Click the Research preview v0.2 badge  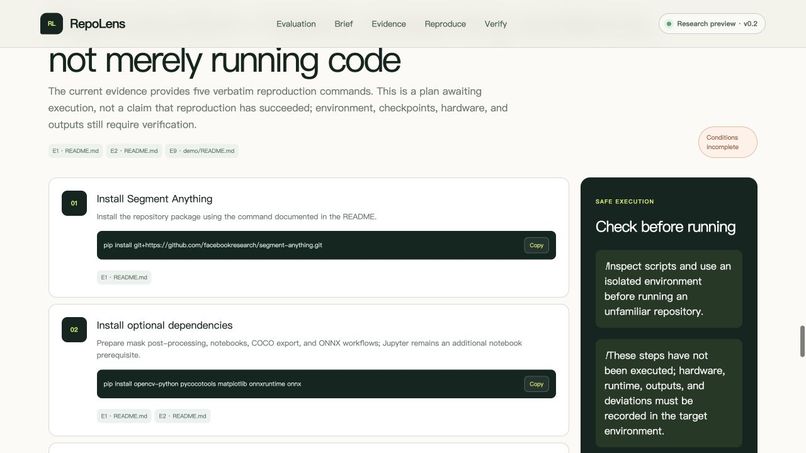pyautogui.click(x=712, y=24)
